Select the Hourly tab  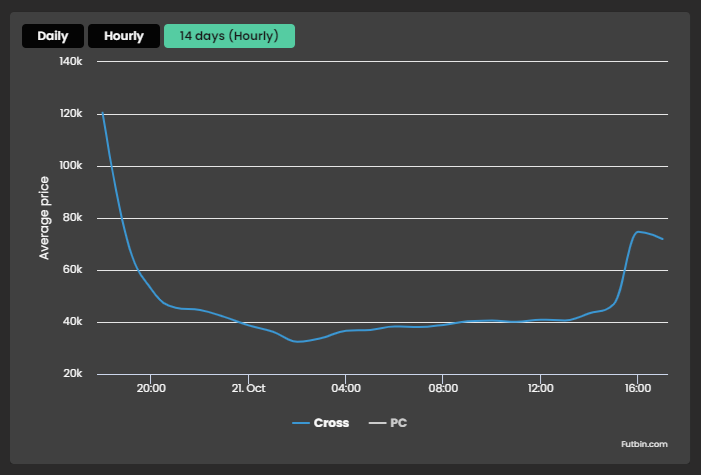[123, 36]
